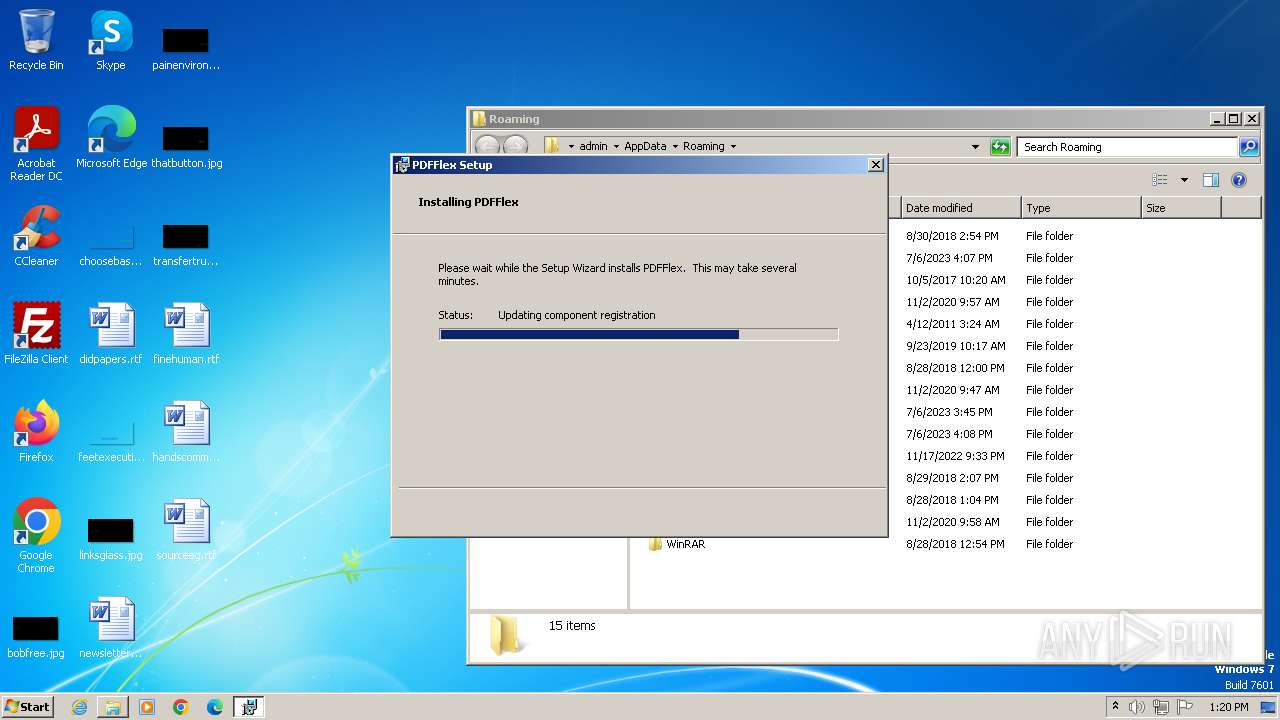Click the 10/5/2017 10:20 AM date row
The height and width of the screenshot is (720, 1280).
tap(956, 280)
